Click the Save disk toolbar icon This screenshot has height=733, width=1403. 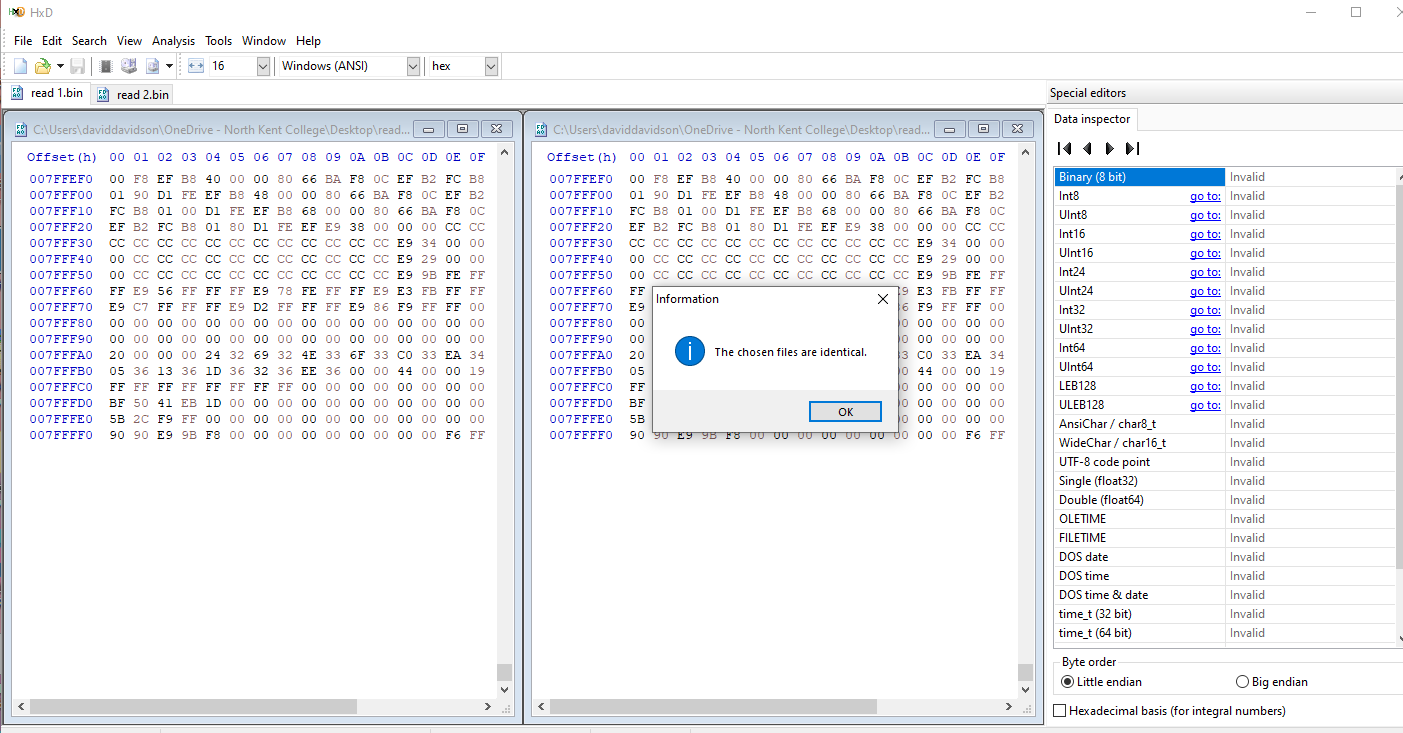[77, 66]
